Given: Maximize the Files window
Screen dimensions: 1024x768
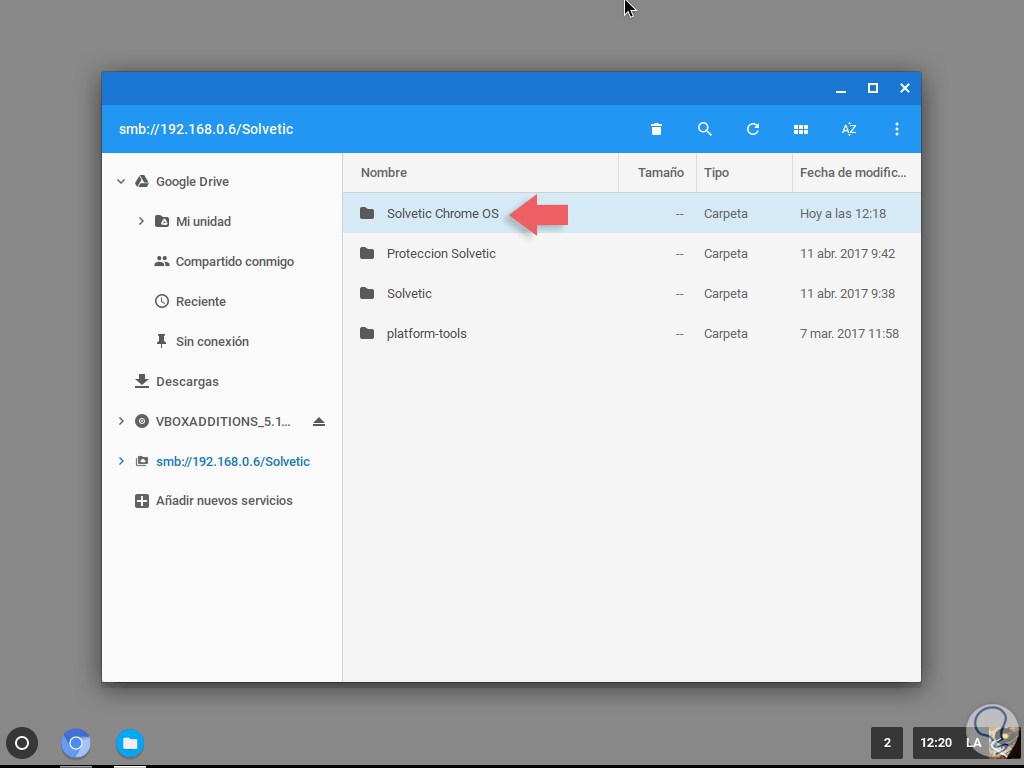Looking at the screenshot, I should tap(872, 88).
